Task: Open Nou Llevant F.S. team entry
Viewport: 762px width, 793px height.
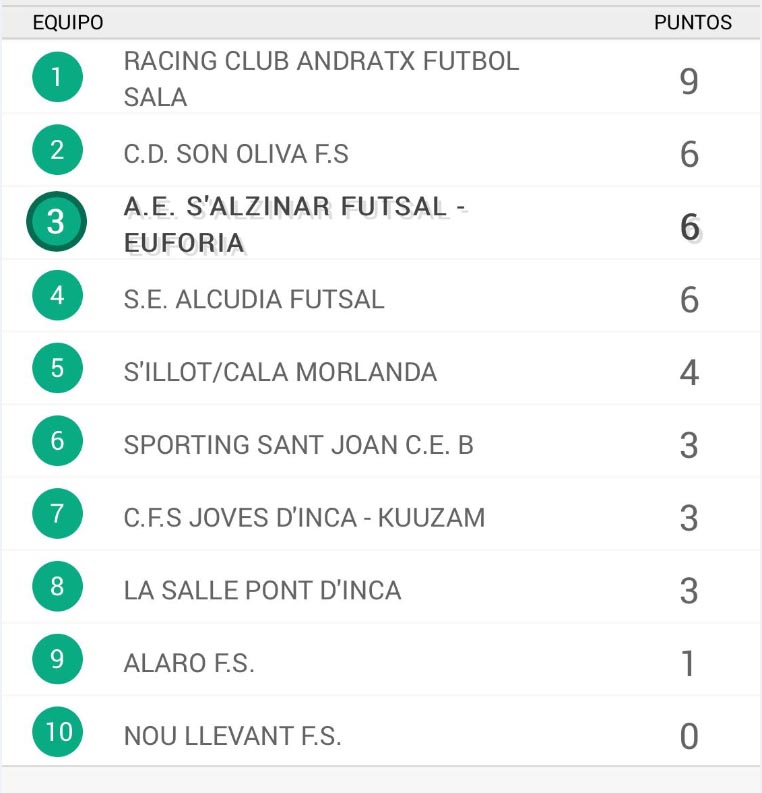Action: pos(233,736)
